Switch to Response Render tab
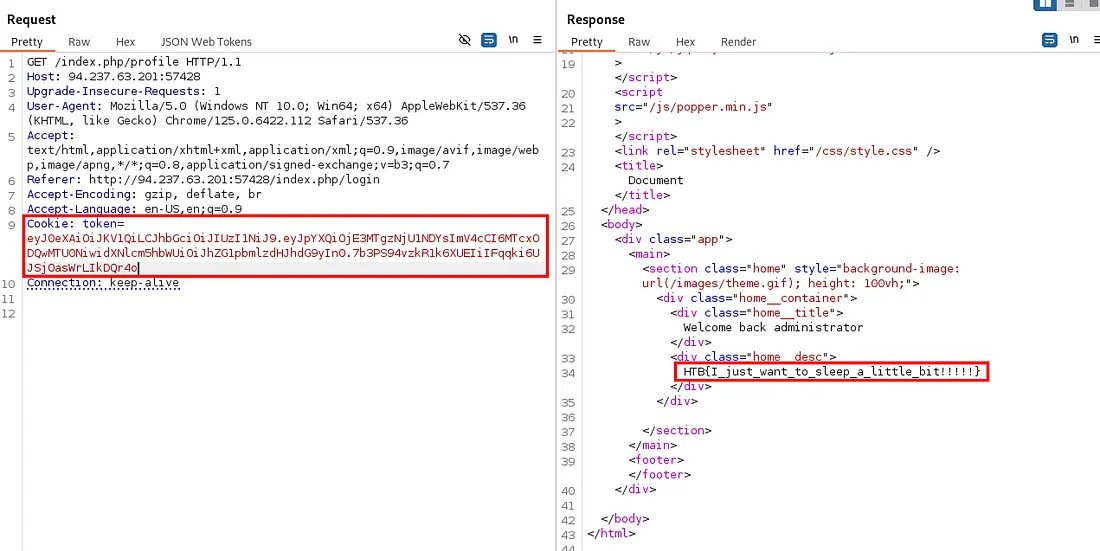The height and width of the screenshot is (551, 1100). (738, 42)
